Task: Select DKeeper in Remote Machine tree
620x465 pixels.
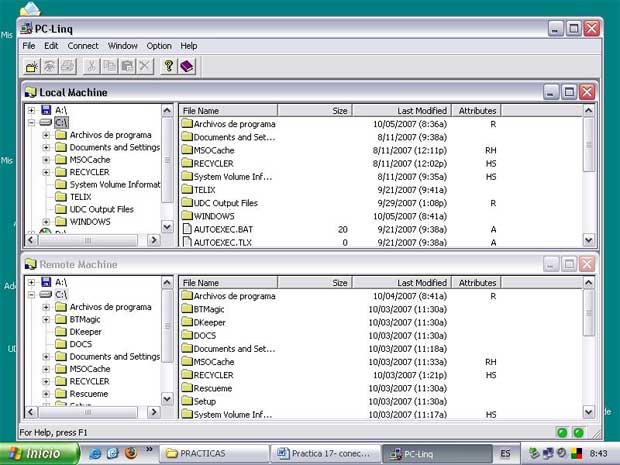Action: [x=85, y=332]
